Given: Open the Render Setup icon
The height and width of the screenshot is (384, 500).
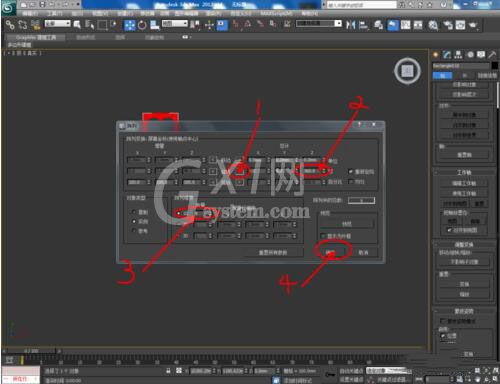Looking at the screenshot, I should tap(448, 25).
